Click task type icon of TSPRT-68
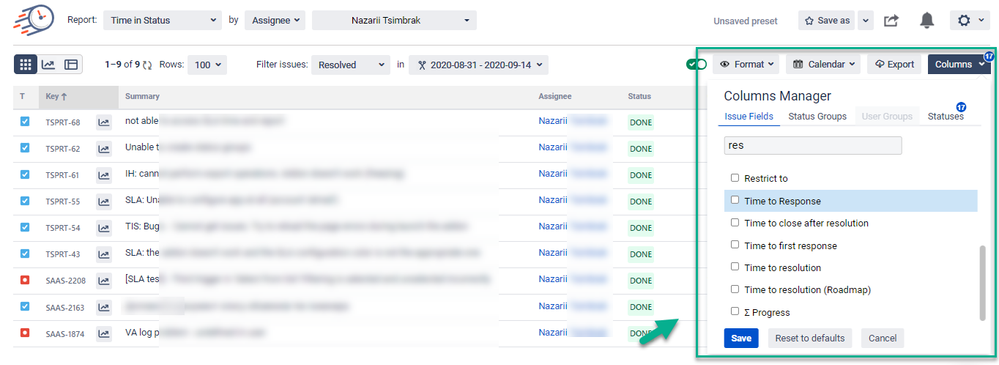The width and height of the screenshot is (999, 365). click(x=25, y=121)
